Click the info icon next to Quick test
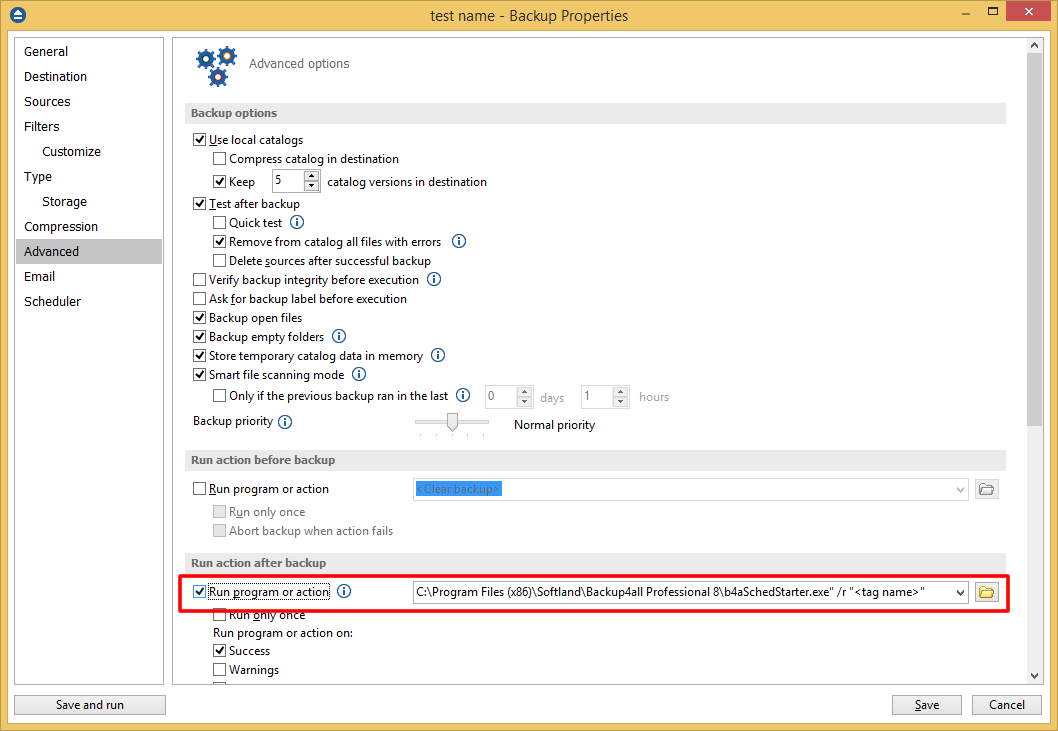 297,222
